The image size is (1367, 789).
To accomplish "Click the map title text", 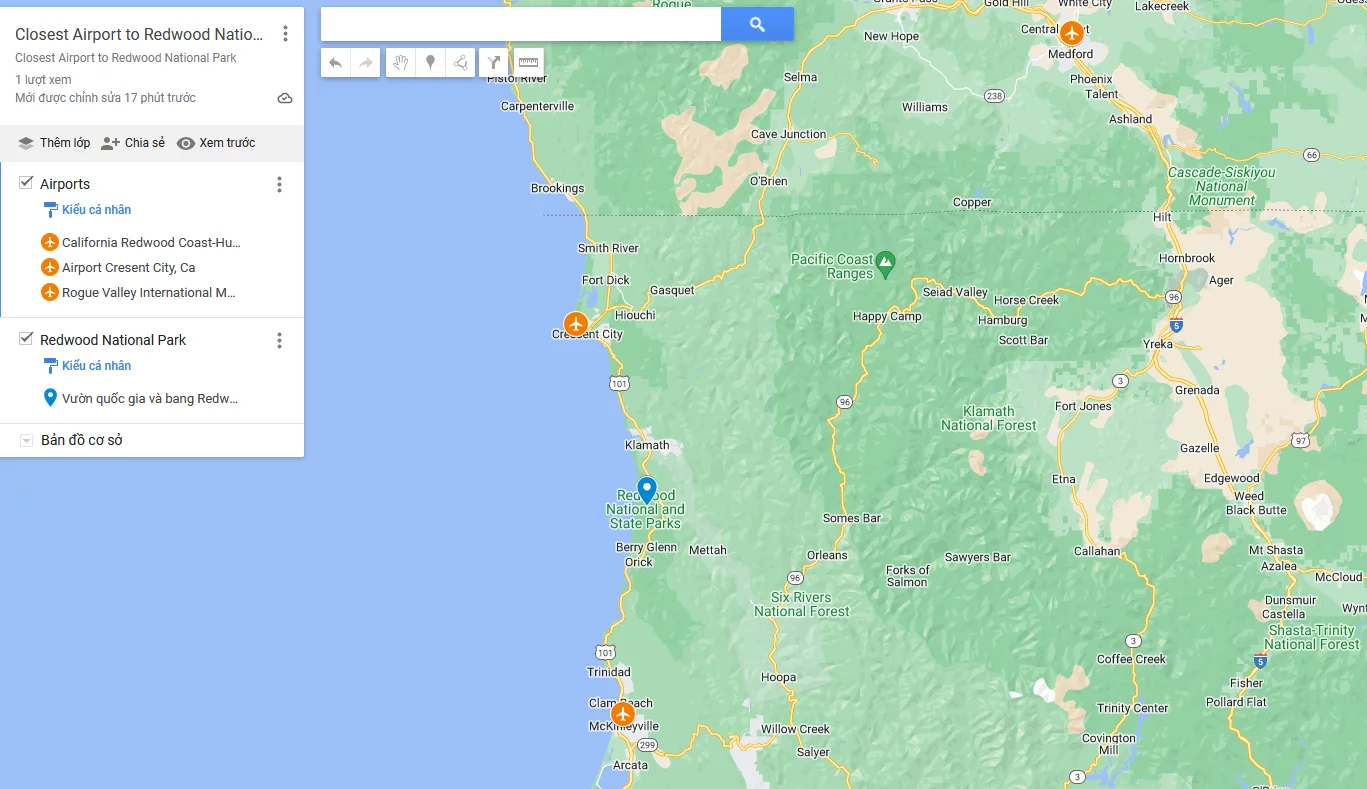I will tap(139, 35).
